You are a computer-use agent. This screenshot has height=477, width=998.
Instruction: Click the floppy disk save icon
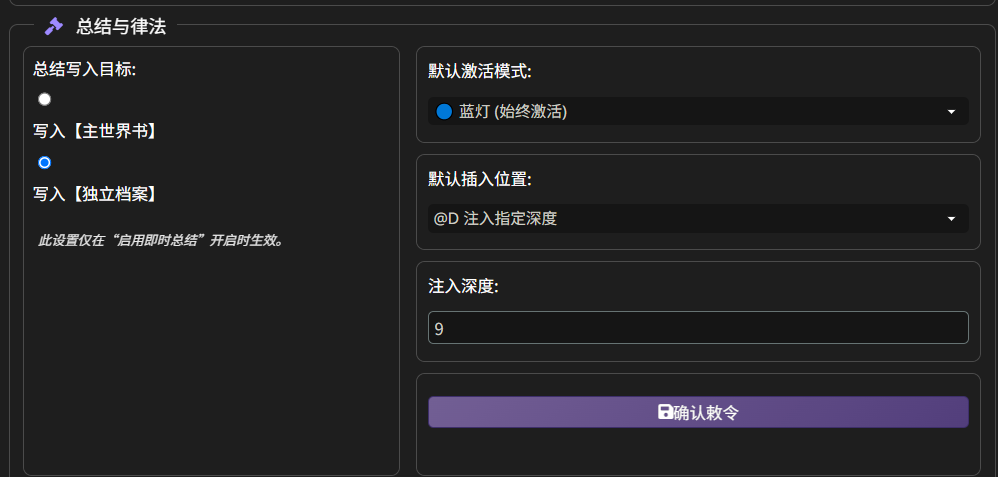coord(665,412)
